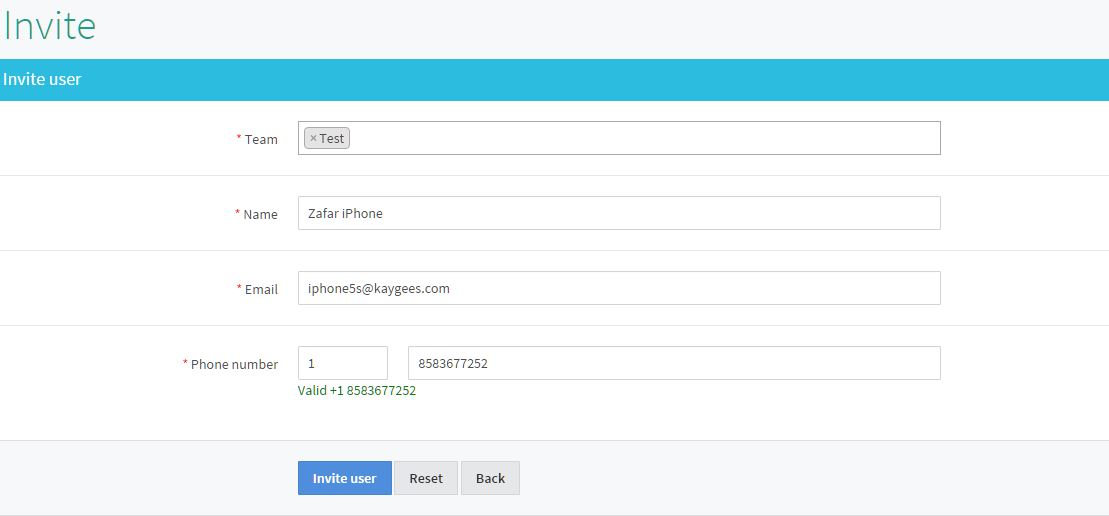Submit with the Invite user button
The height and width of the screenshot is (516, 1109).
[x=344, y=478]
